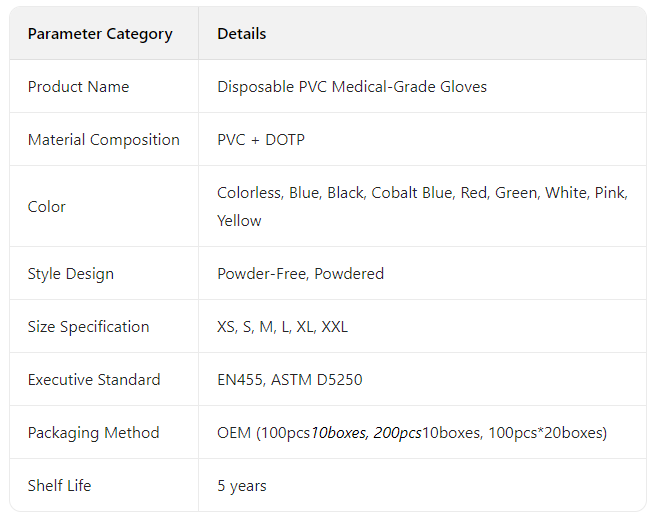Select the Product Name row label
The image size is (653, 518).
[78, 87]
